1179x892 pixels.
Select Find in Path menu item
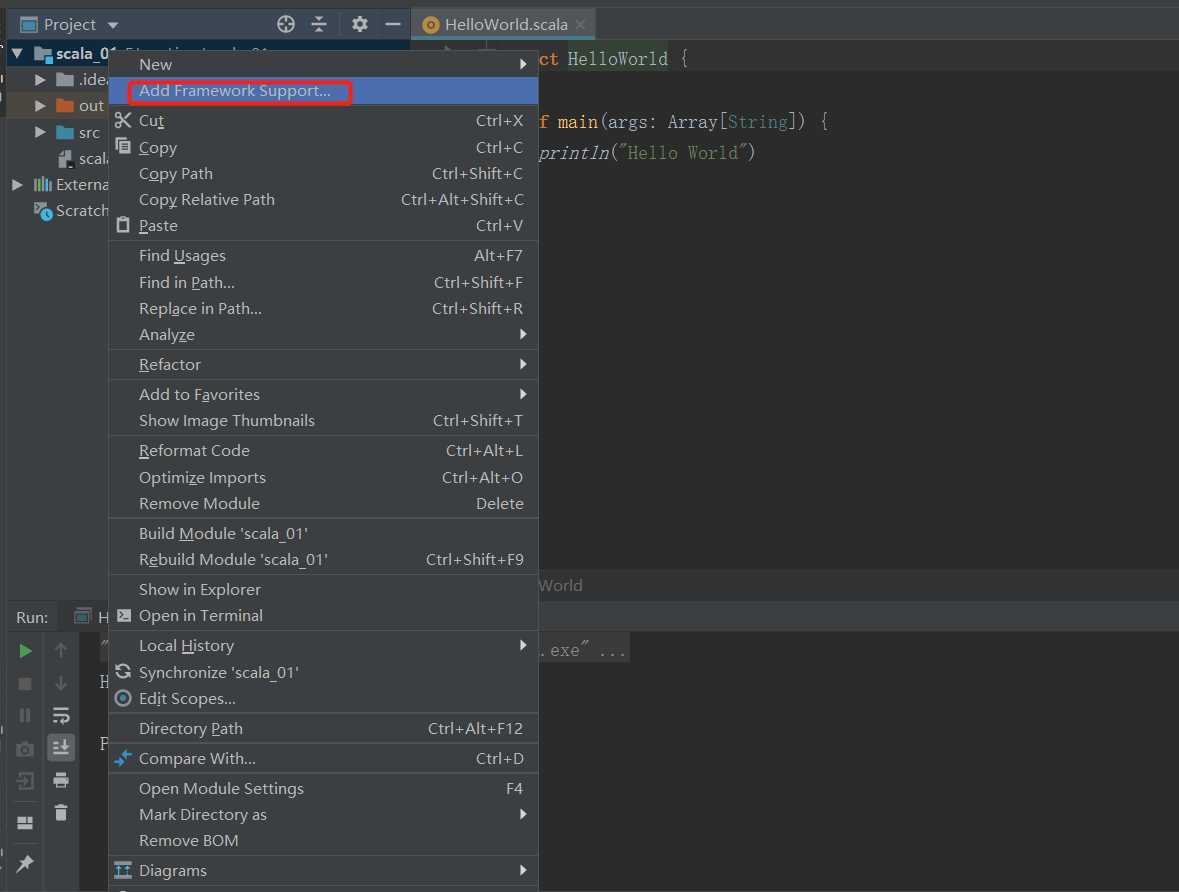click(323, 283)
